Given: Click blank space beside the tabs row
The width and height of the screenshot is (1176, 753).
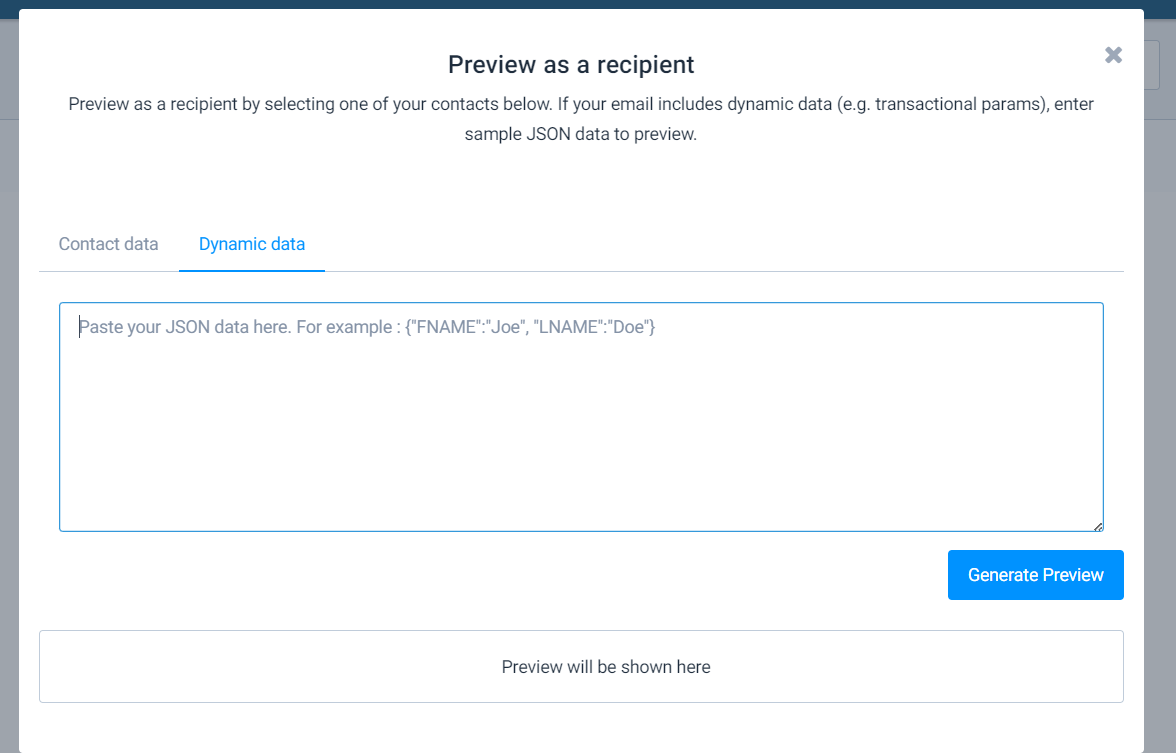Looking at the screenshot, I should click(x=720, y=244).
